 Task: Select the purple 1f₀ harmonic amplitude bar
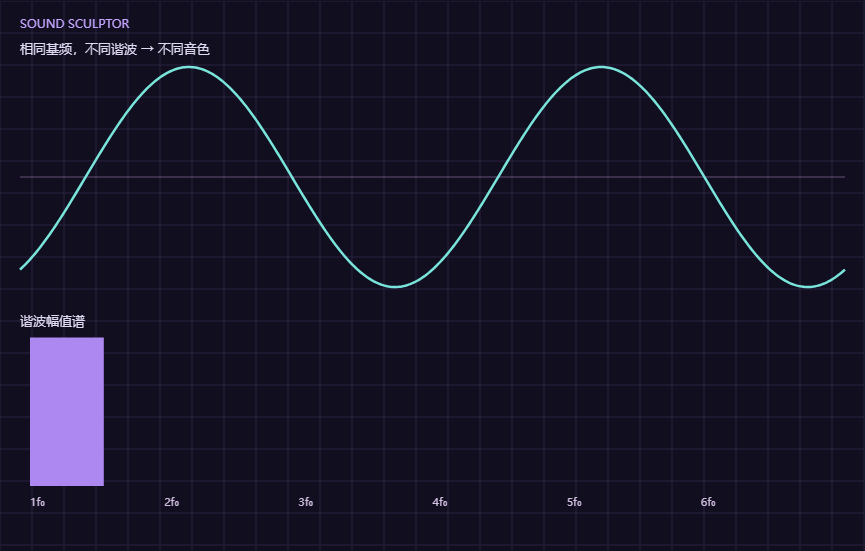coord(67,411)
